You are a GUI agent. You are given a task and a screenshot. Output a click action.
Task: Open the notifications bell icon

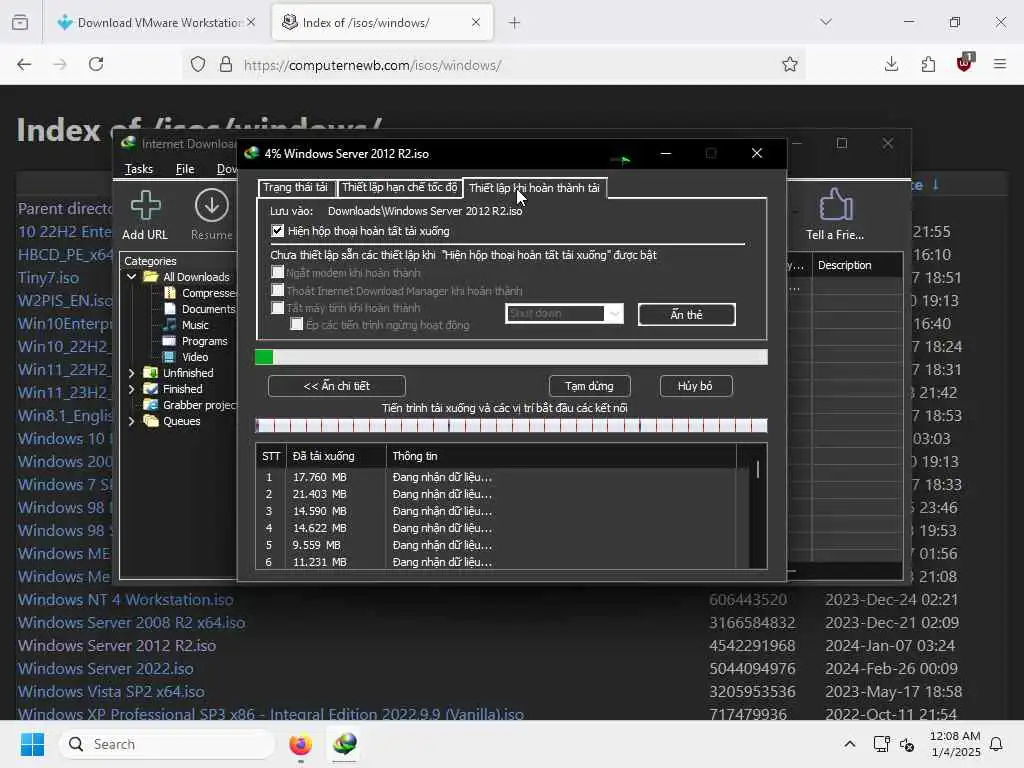(996, 744)
